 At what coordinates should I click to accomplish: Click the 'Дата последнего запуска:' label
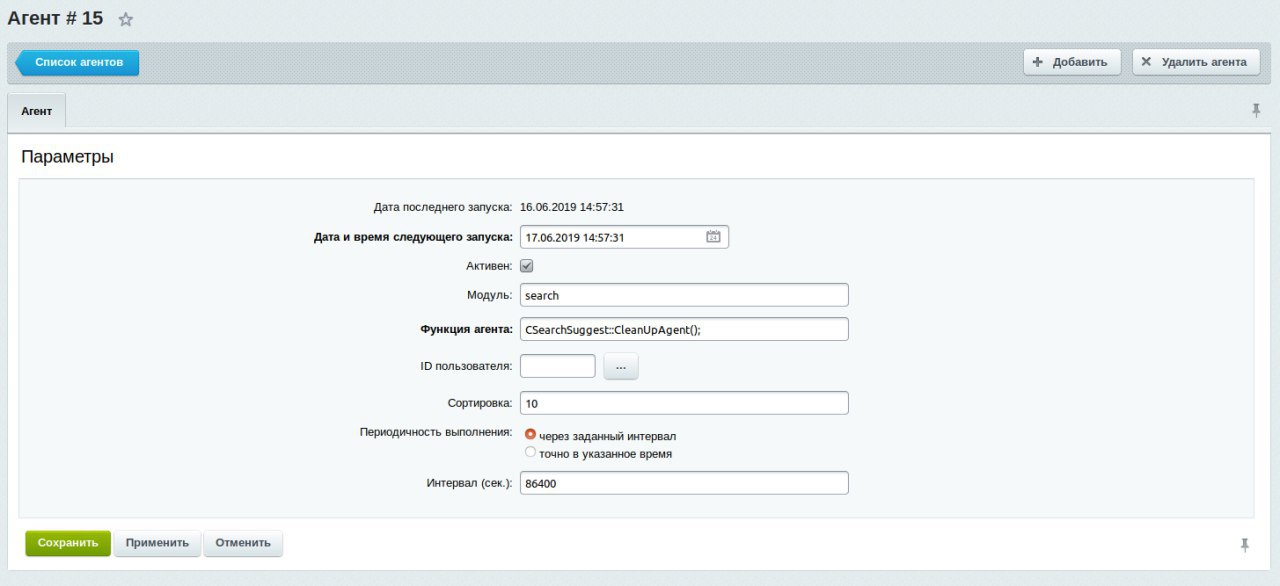pyautogui.click(x=443, y=207)
